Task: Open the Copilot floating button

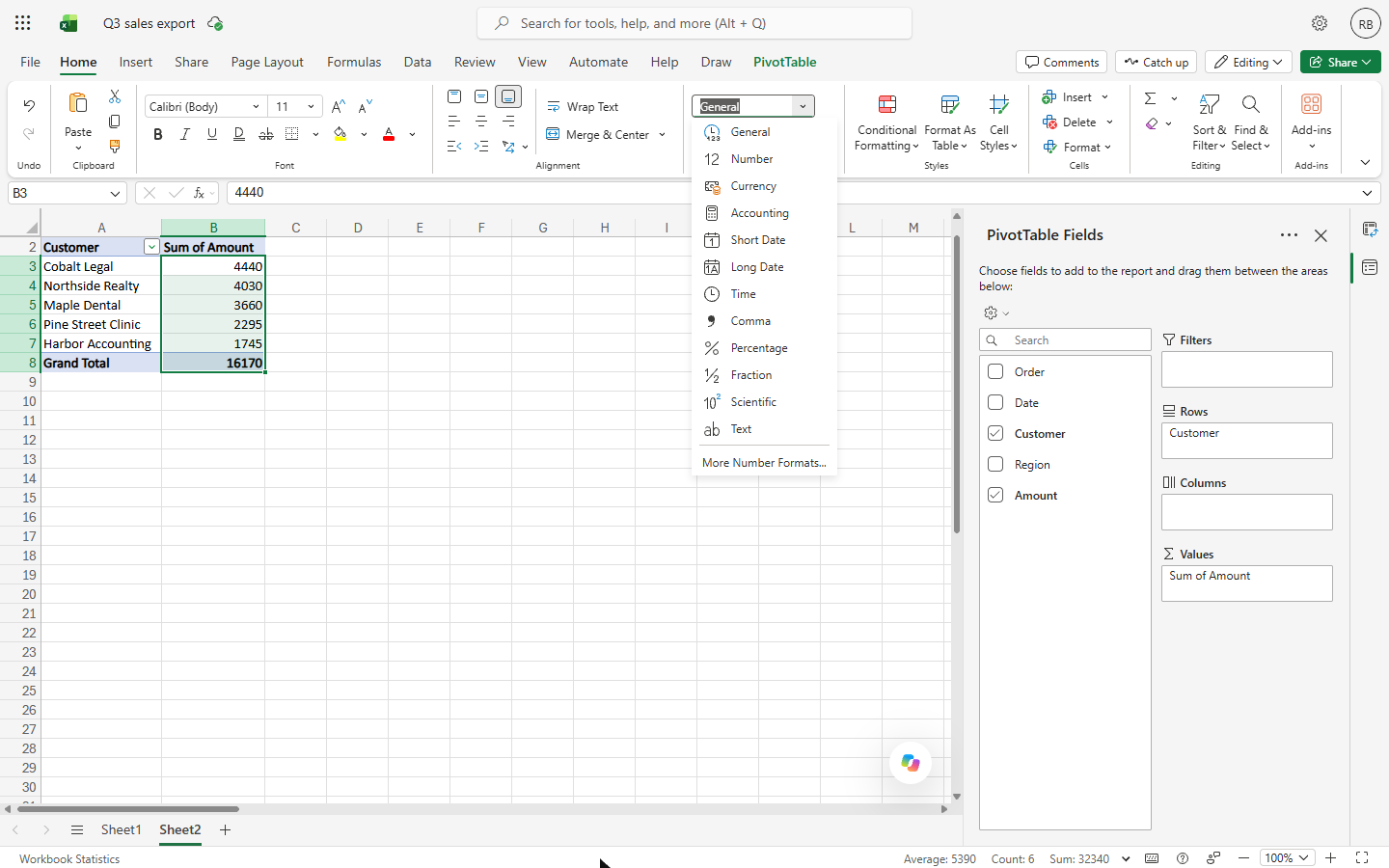Action: [x=910, y=762]
